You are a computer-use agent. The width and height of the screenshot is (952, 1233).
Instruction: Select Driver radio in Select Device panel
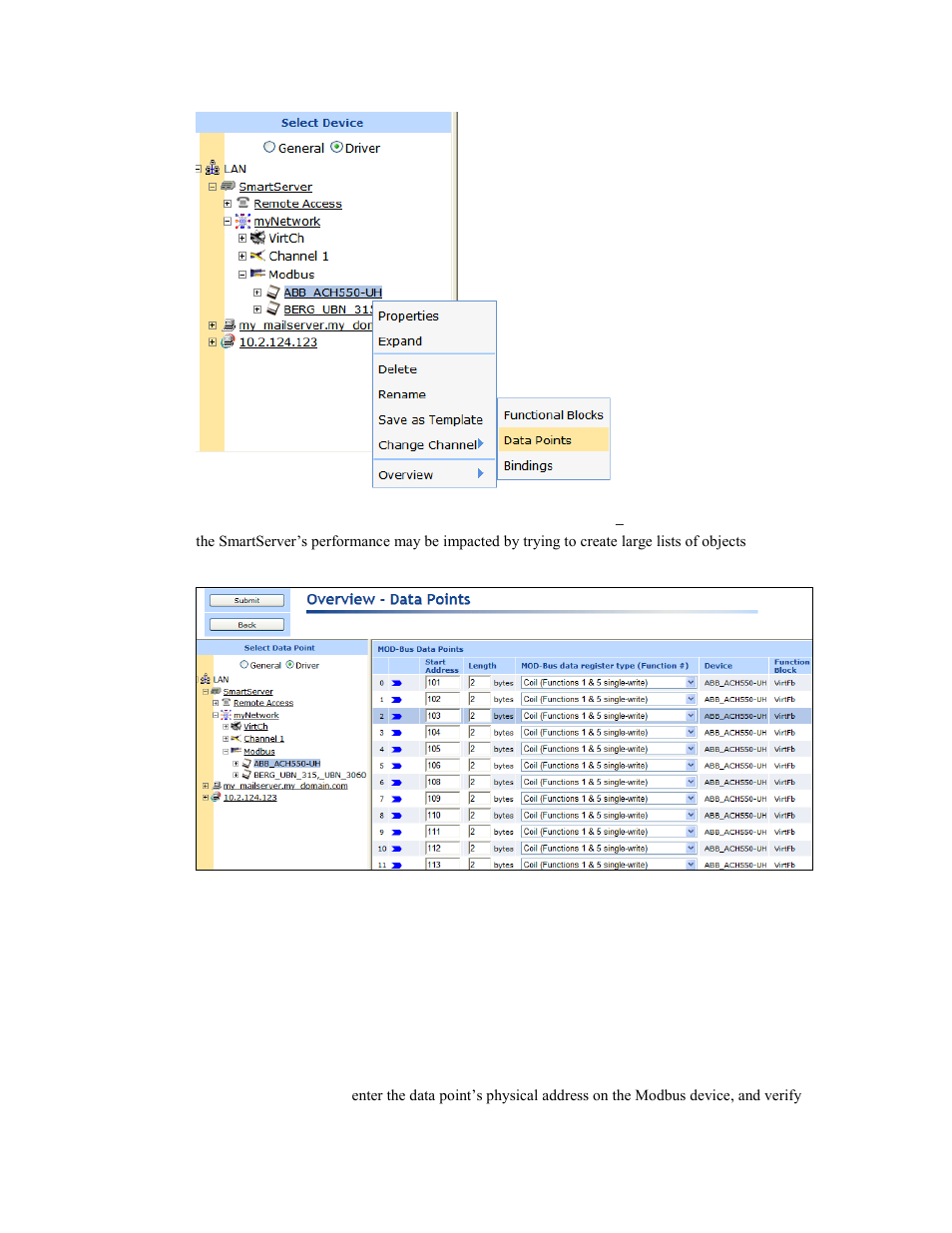tap(336, 147)
